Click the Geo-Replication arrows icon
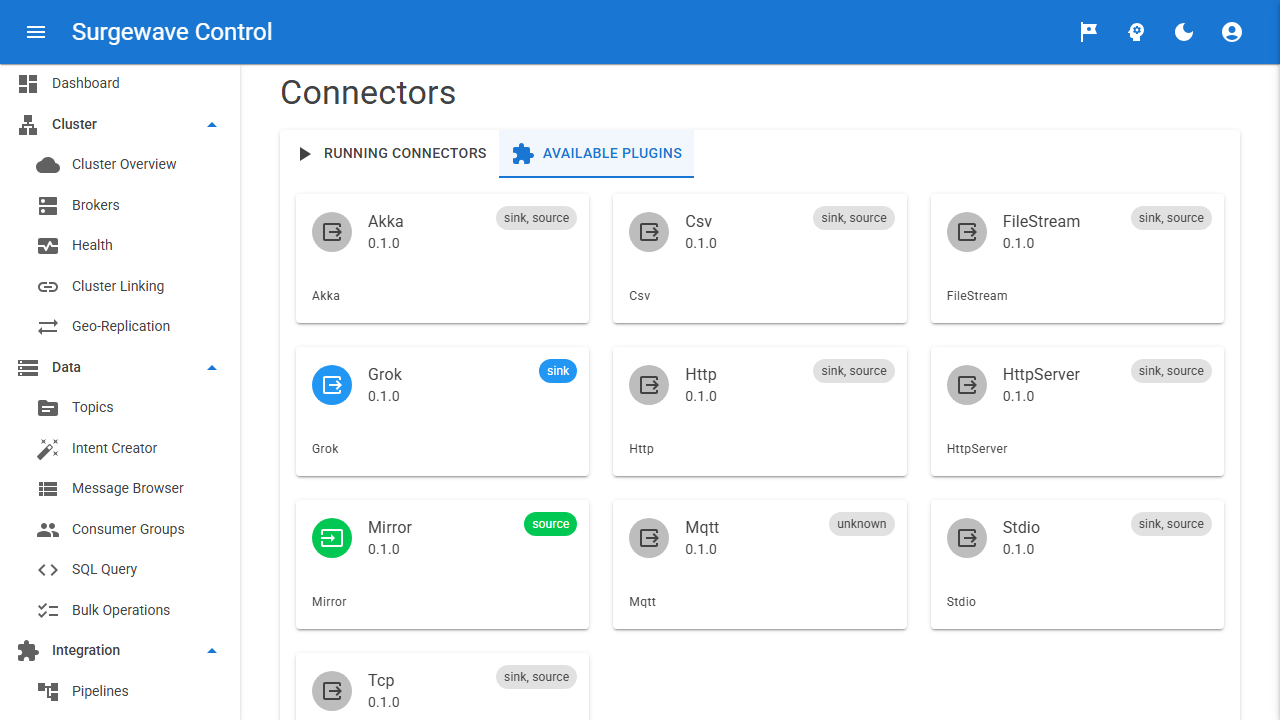 tap(48, 327)
